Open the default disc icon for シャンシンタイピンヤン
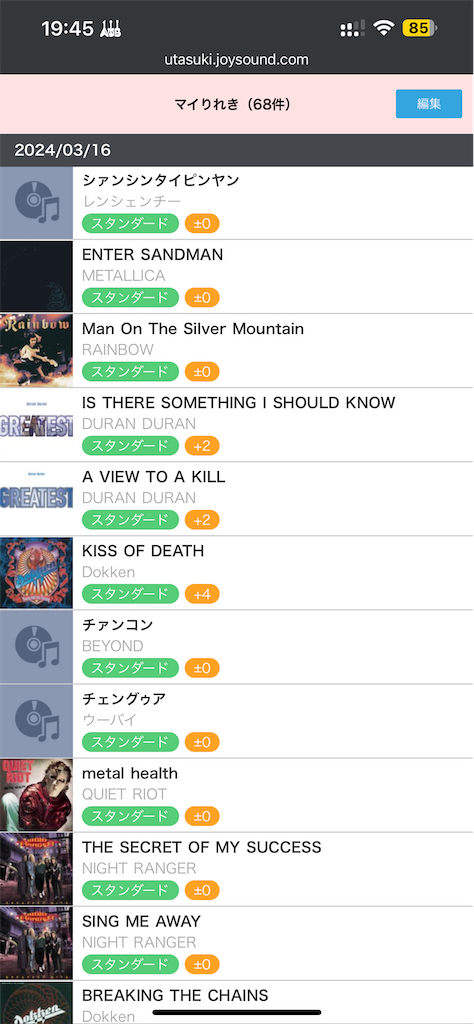 coord(37,203)
